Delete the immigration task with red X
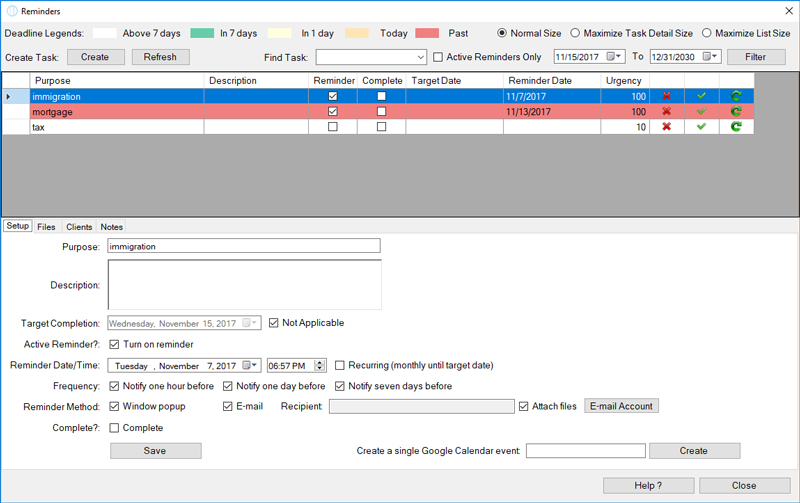 click(x=666, y=96)
